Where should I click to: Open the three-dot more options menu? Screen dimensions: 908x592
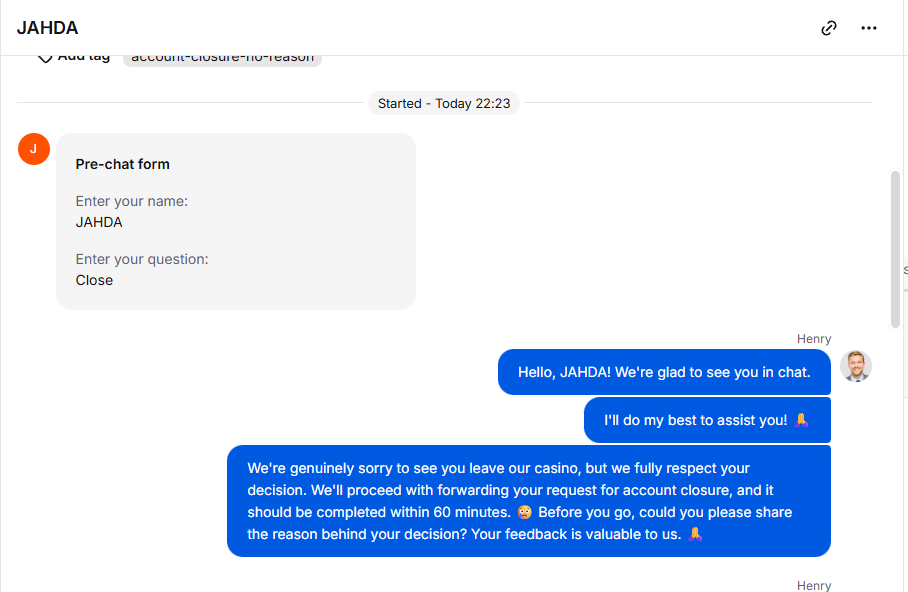[x=868, y=28]
